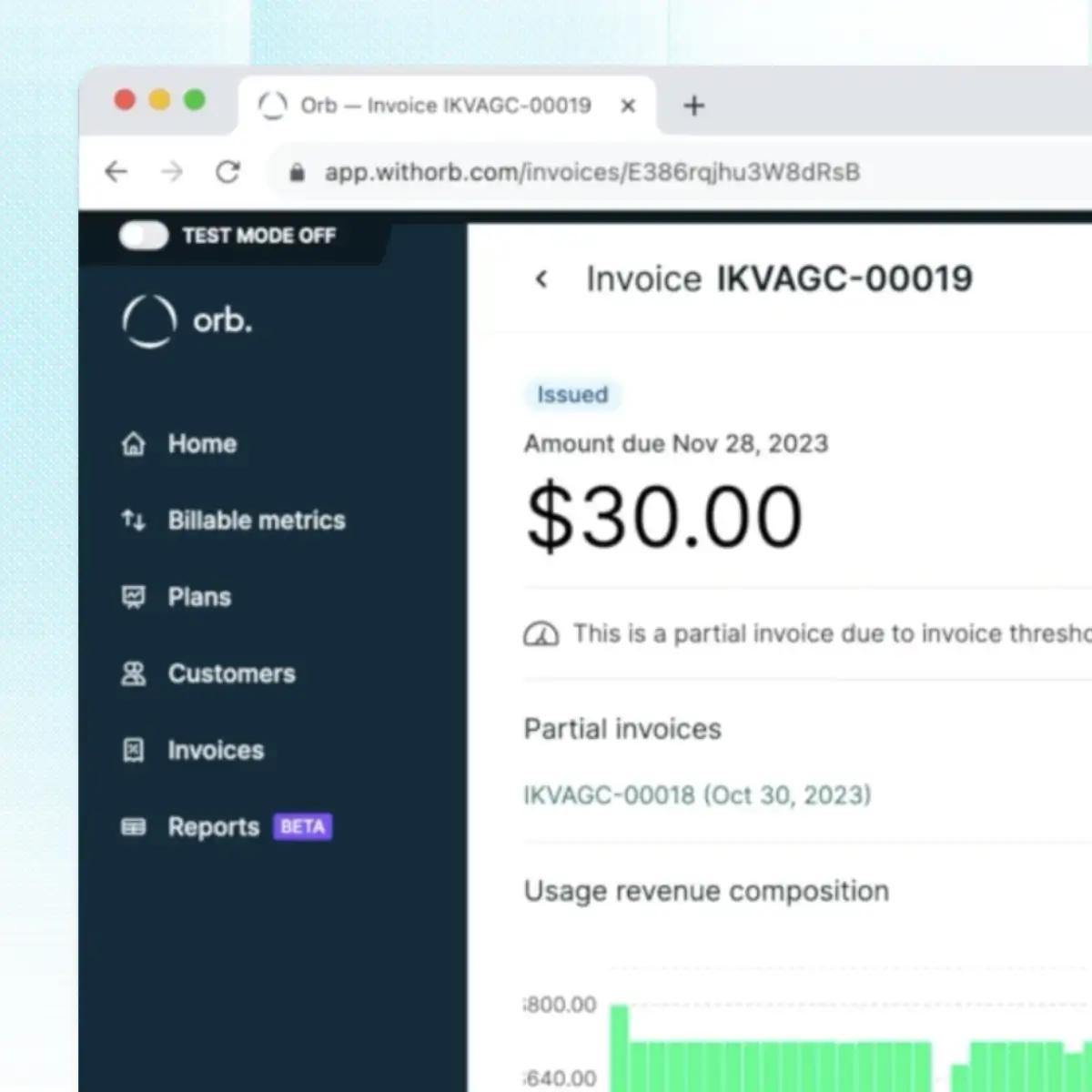
Task: Click the partial invoice threshold gauge icon
Action: point(541,634)
